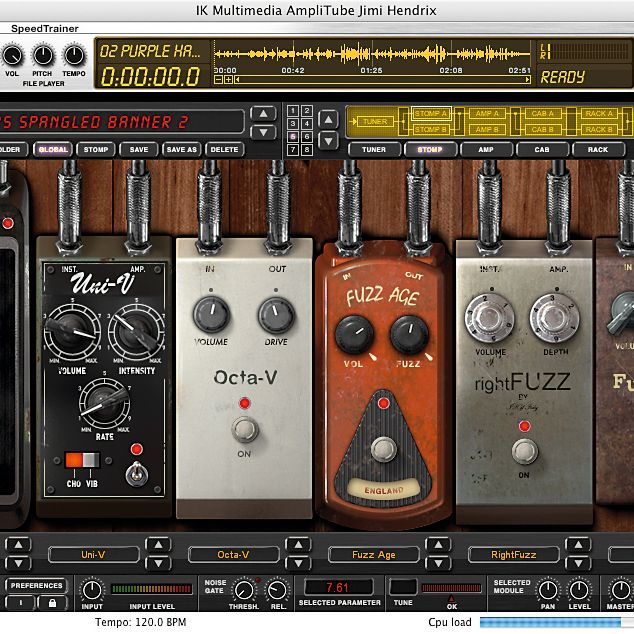The width and height of the screenshot is (634, 634).
Task: Click the SAVE AS preset button
Action: pyautogui.click(x=182, y=150)
